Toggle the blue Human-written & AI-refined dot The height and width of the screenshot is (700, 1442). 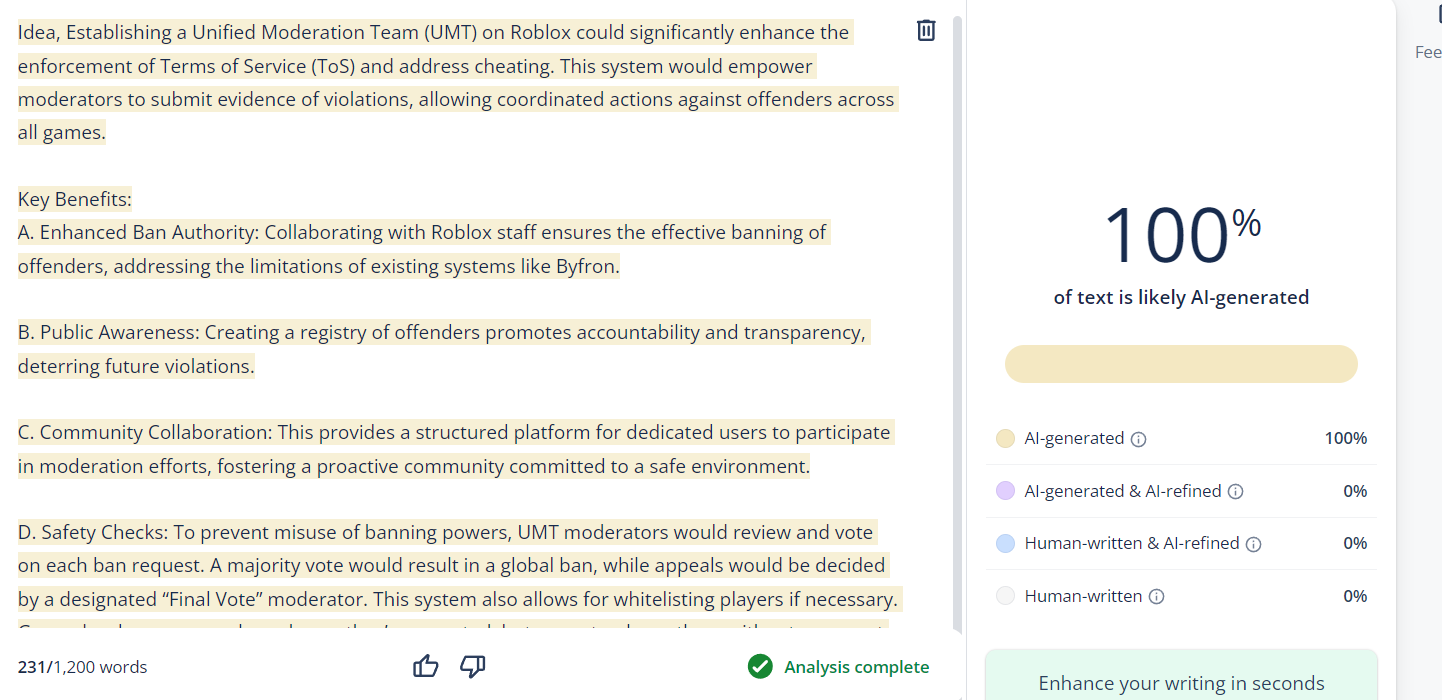1007,543
